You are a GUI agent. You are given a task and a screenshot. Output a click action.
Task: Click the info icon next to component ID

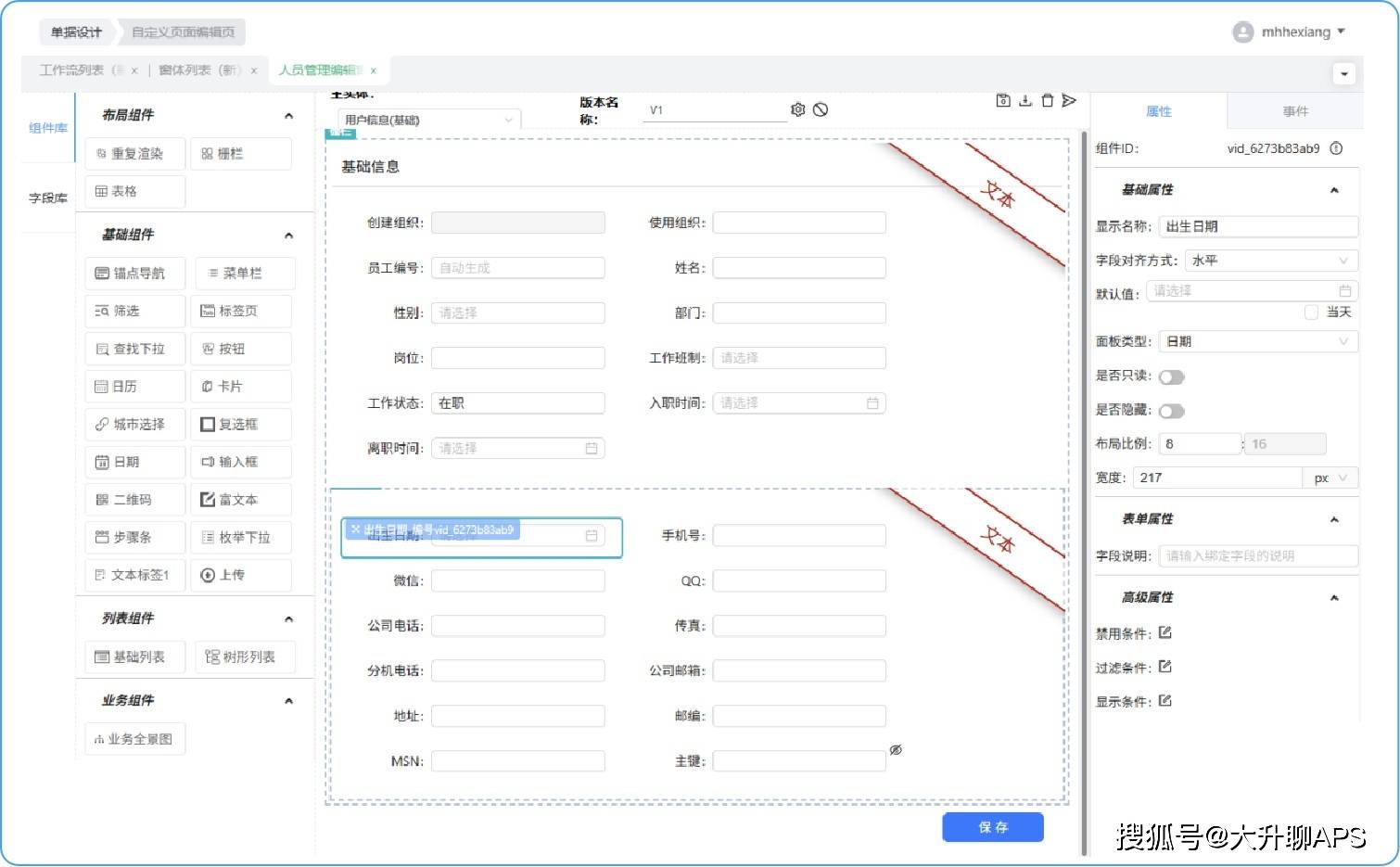tap(1336, 148)
